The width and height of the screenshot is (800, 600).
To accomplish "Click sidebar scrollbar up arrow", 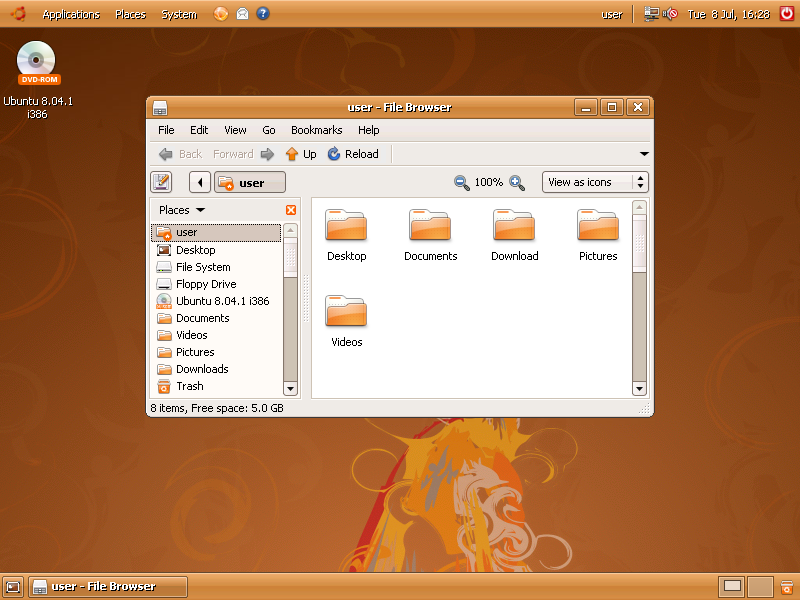I will point(290,230).
